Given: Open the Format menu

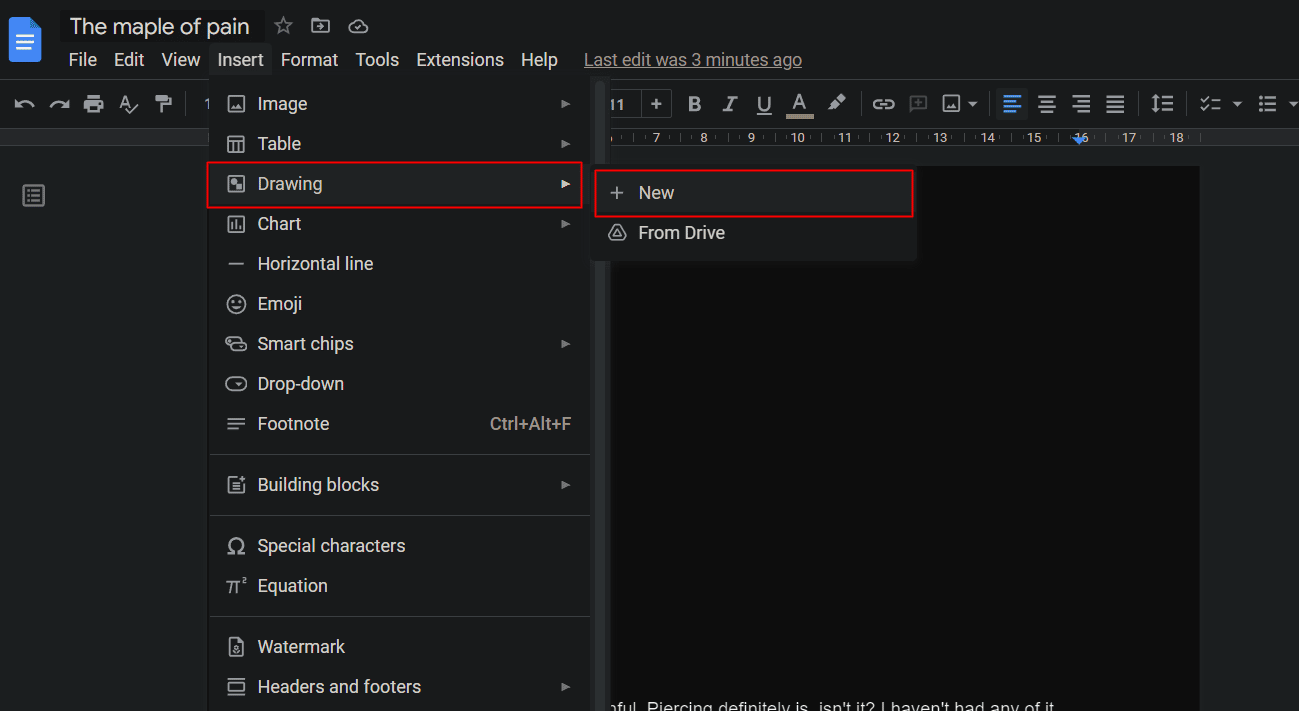Looking at the screenshot, I should coord(310,60).
